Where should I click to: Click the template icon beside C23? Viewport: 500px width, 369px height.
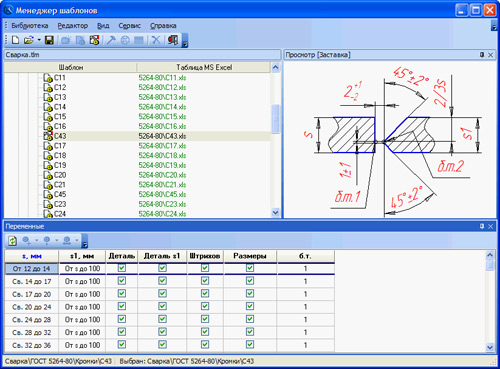point(48,204)
